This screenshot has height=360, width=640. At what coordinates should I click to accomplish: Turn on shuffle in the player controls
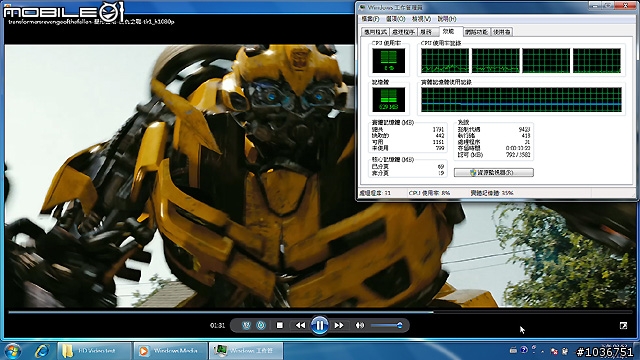(246, 325)
